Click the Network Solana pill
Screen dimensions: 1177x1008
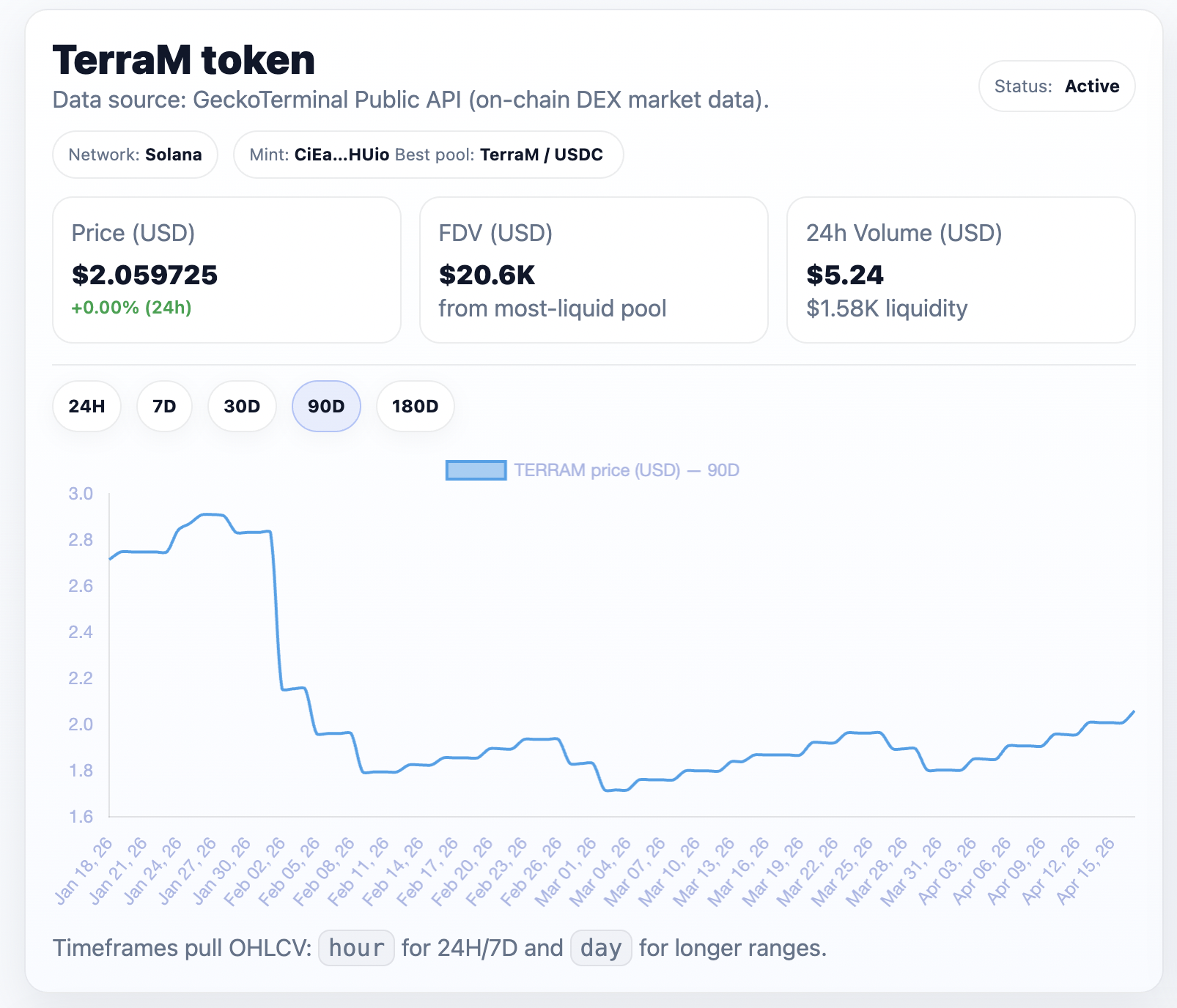(x=135, y=155)
